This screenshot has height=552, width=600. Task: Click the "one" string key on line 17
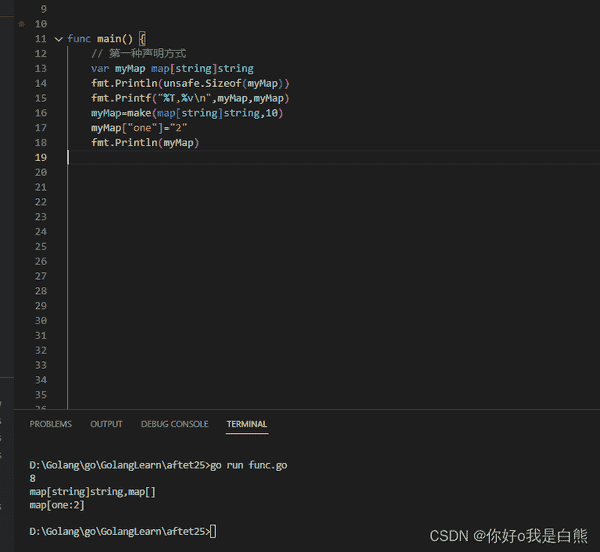pos(145,128)
